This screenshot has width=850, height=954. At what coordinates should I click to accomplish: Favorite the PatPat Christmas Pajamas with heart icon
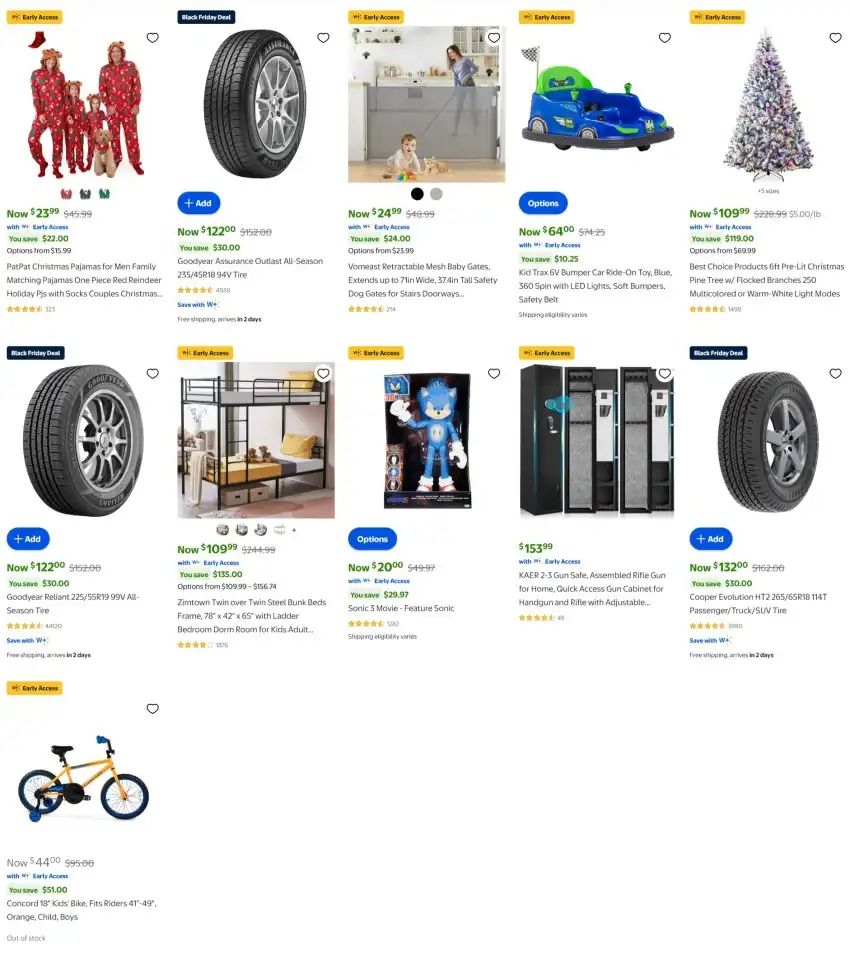(x=153, y=38)
